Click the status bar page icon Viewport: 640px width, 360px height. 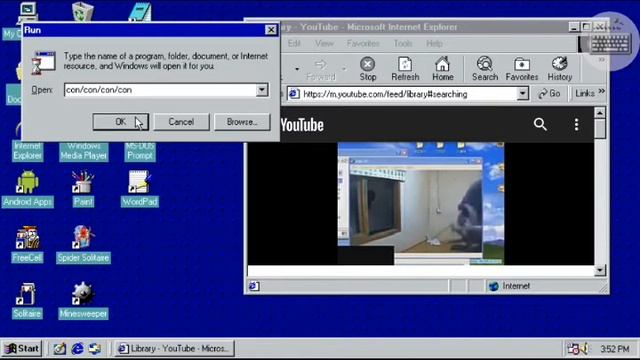point(253,286)
